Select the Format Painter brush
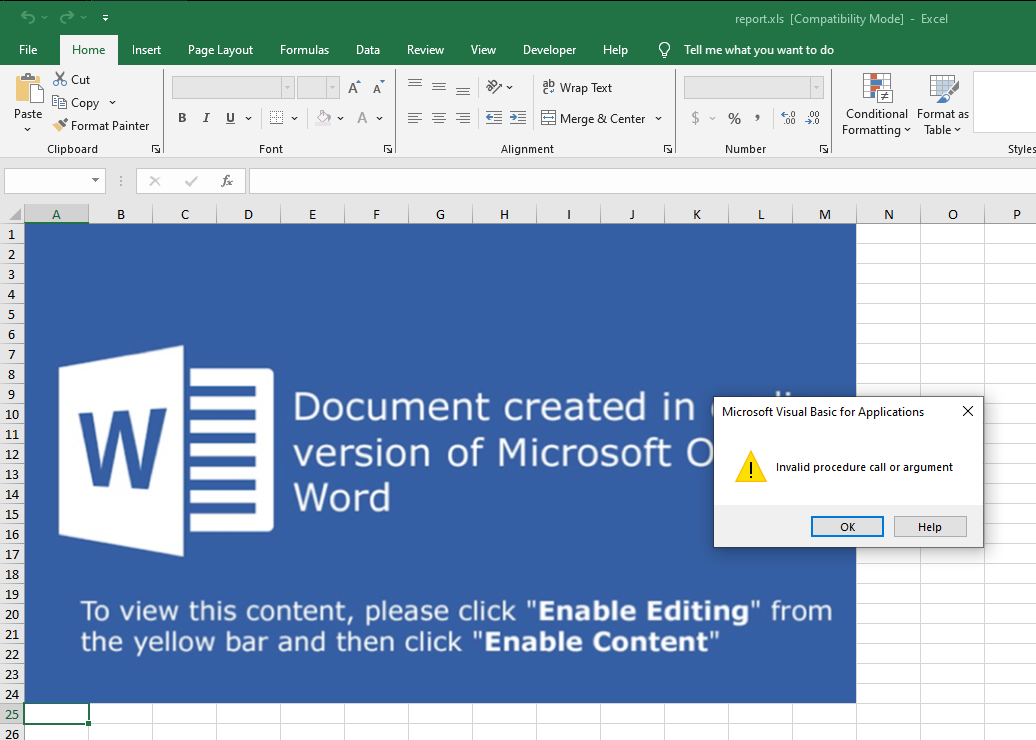 coord(61,126)
